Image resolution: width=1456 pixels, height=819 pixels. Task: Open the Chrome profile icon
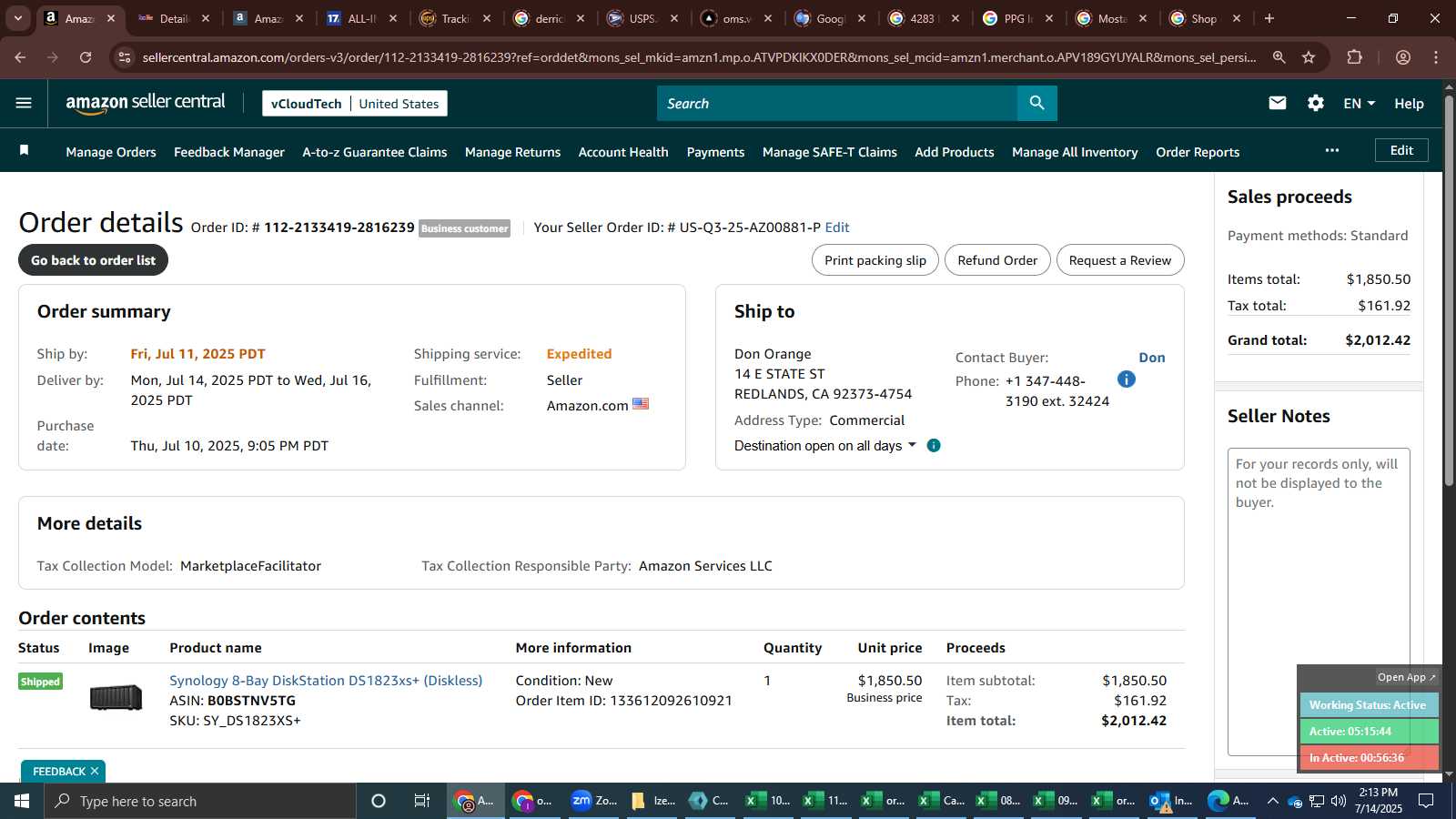pos(1403,57)
